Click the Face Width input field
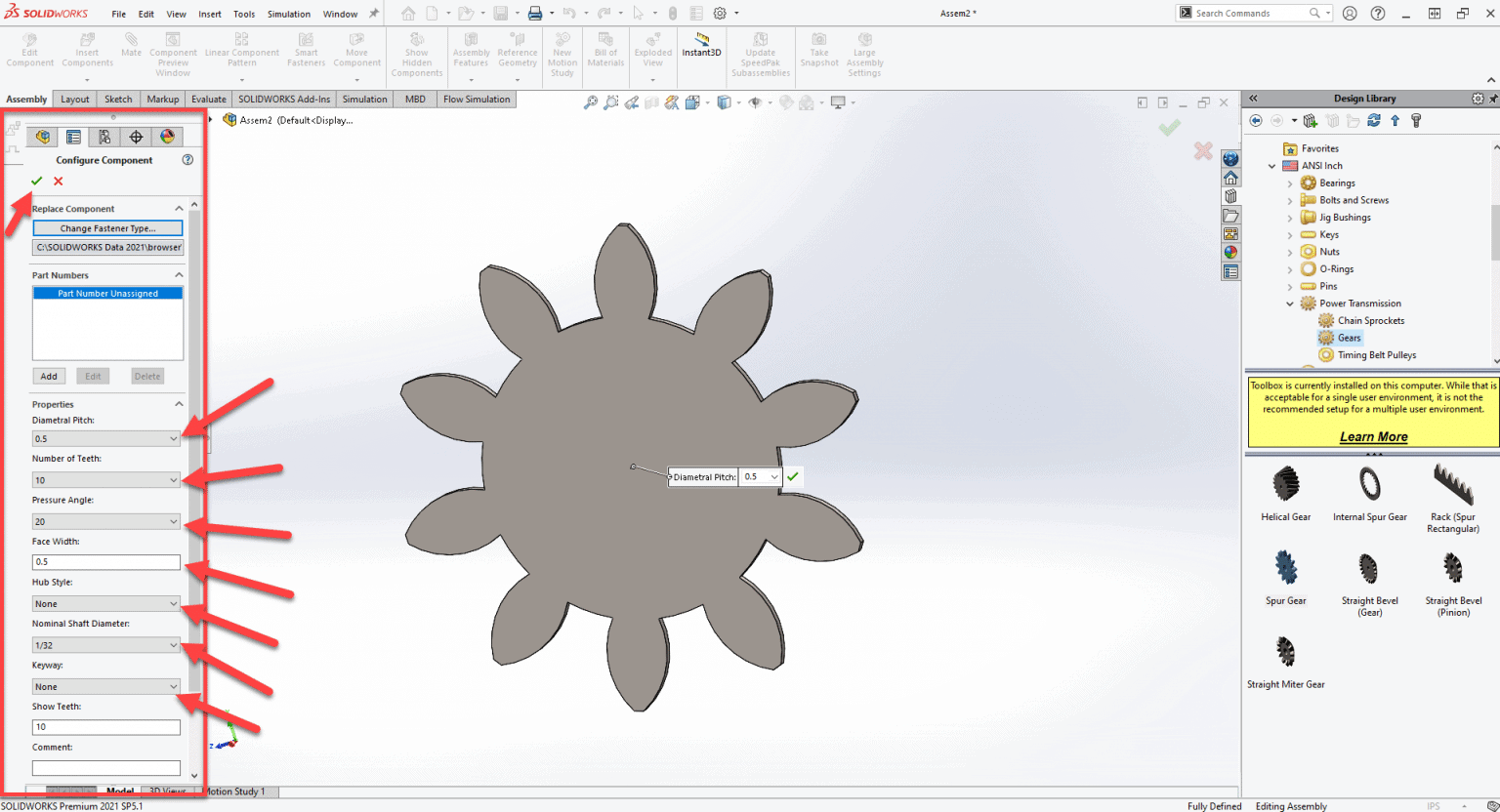This screenshot has height=812, width=1500. click(x=106, y=562)
